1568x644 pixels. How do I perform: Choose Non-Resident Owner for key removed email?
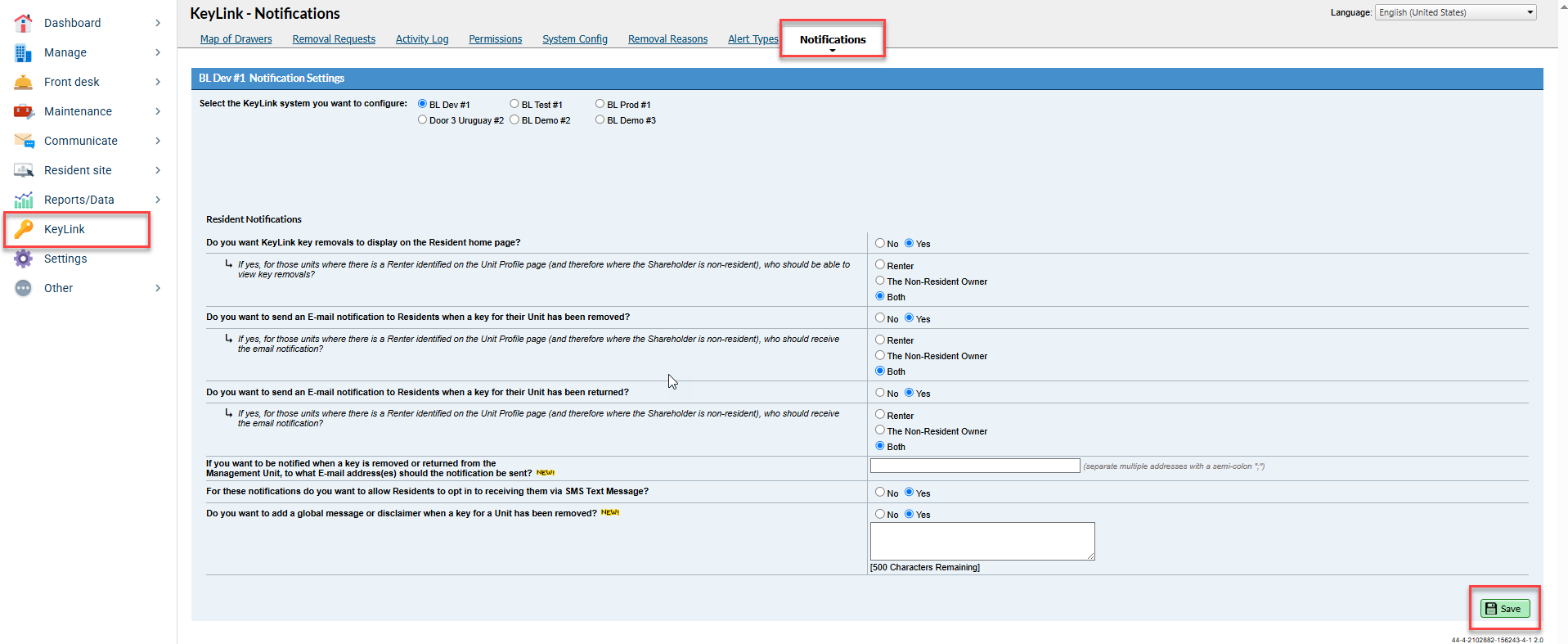point(880,355)
